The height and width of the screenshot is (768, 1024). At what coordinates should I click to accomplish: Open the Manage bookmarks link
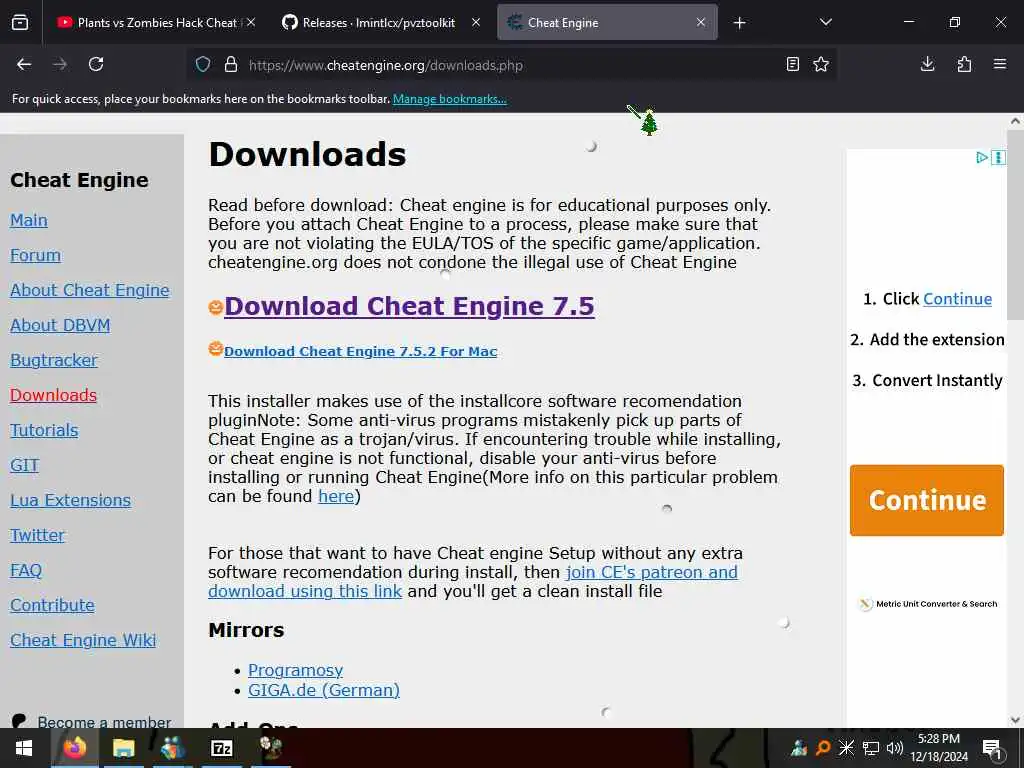449,99
